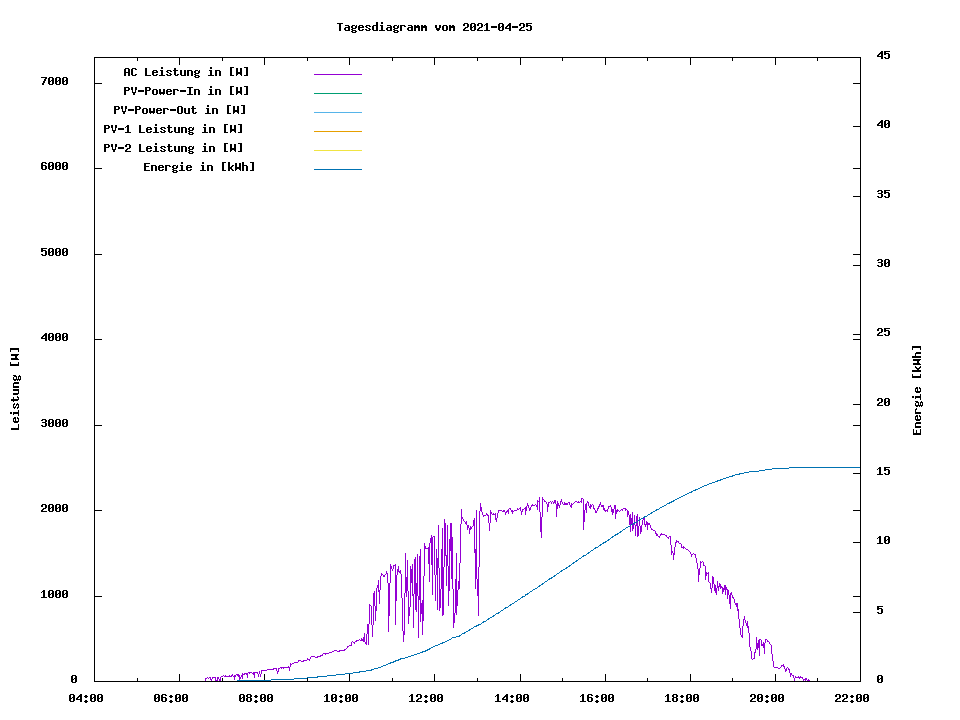The width and height of the screenshot is (960, 720).
Task: Click the 2000 value on the Leistung axis
Action: [x=53, y=510]
